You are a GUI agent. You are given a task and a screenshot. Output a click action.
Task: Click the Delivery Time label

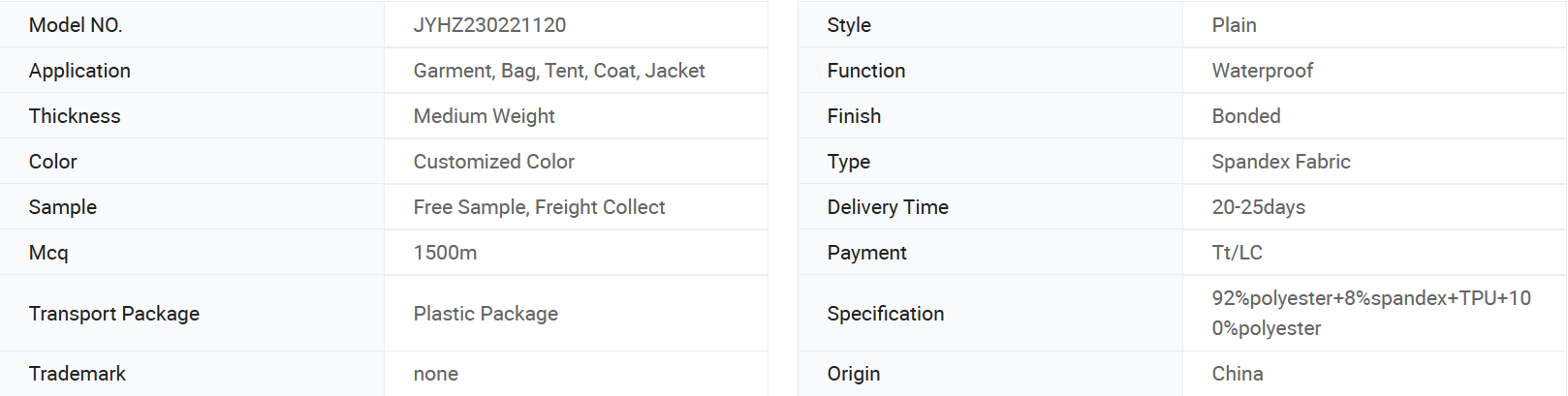tap(887, 207)
